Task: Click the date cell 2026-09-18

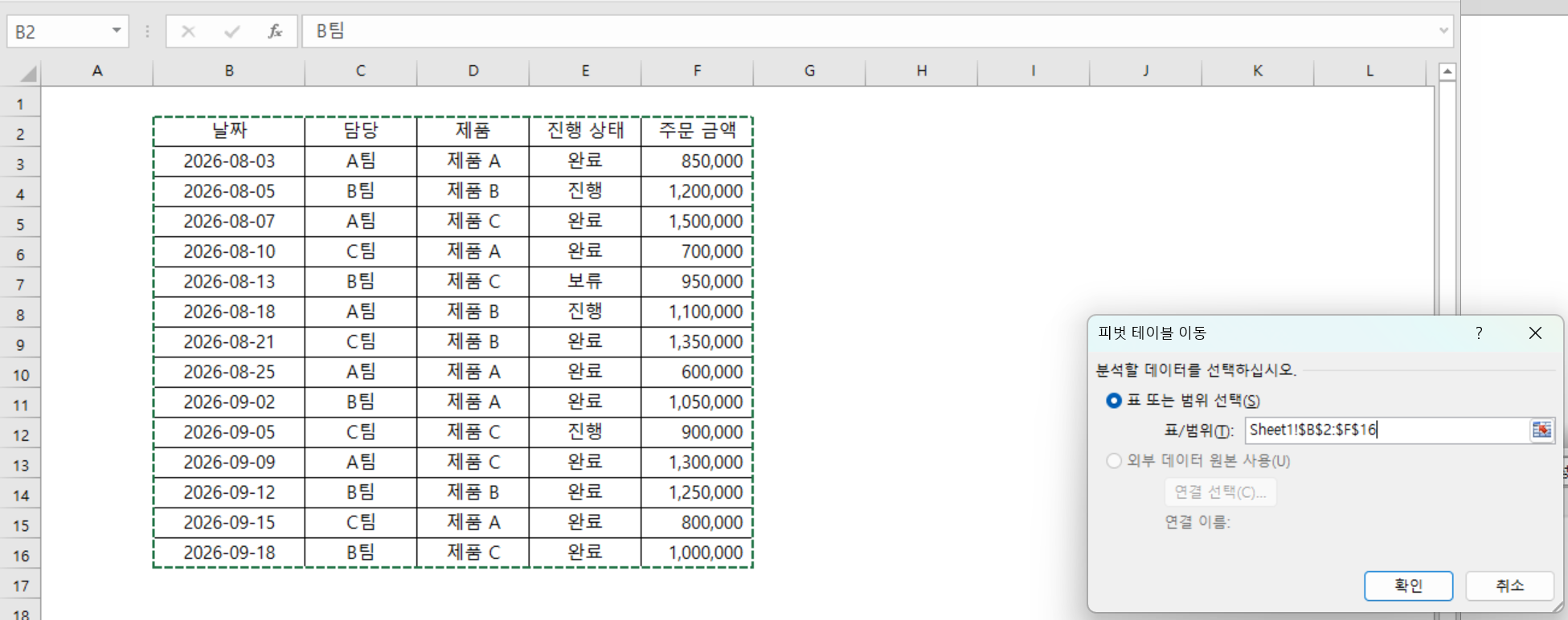Action: 229,553
